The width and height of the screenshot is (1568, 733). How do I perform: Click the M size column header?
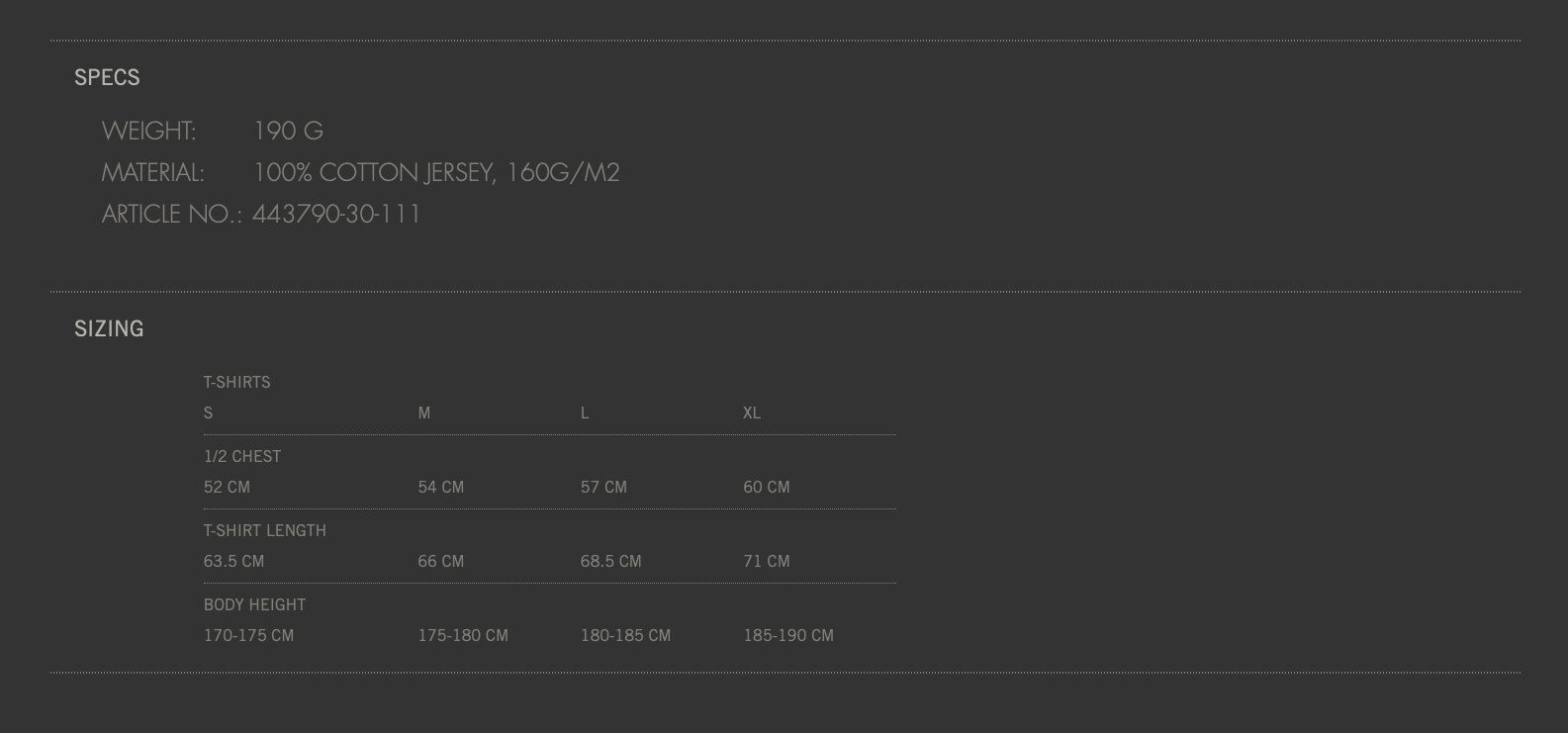click(423, 412)
